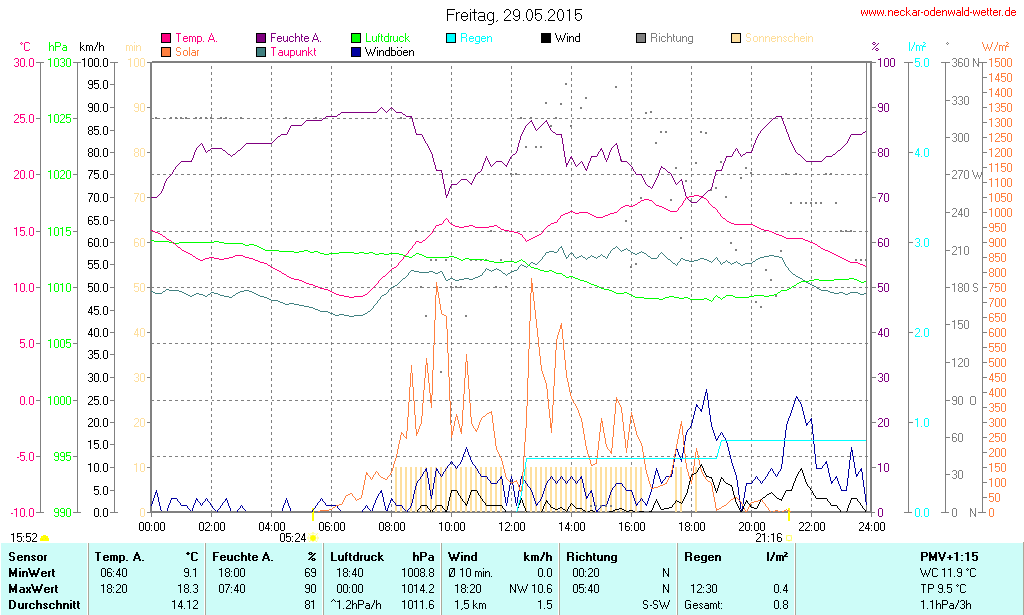The image size is (1024, 615).
Task: Click the magenta Temp. A. legend swatch
Action: (166, 39)
